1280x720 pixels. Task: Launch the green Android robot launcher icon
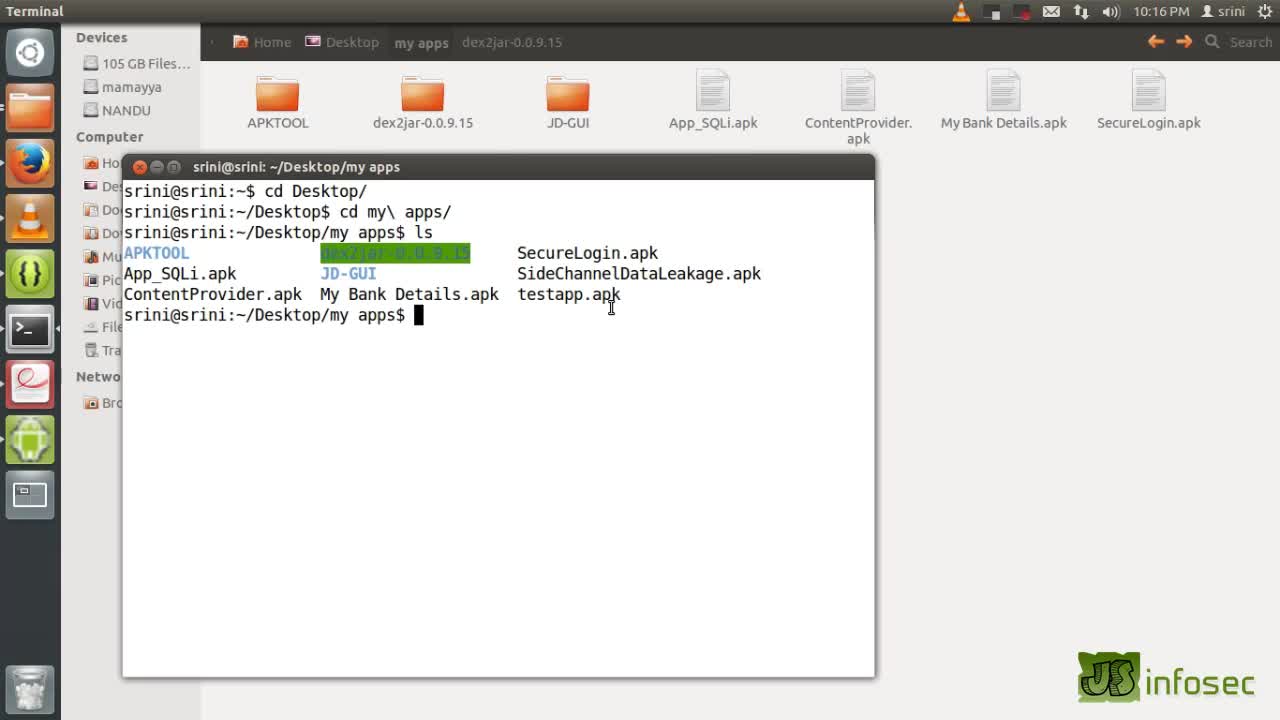[x=30, y=438]
